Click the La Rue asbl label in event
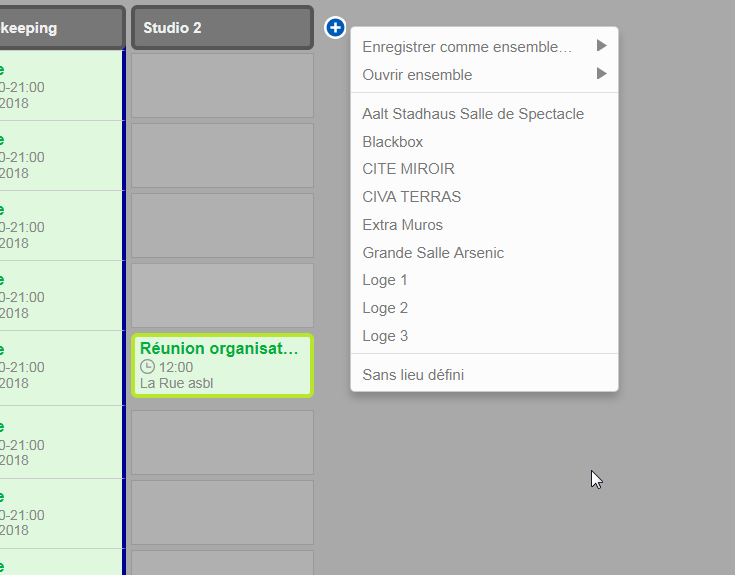Viewport: 735px width, 575px height. pos(177,383)
